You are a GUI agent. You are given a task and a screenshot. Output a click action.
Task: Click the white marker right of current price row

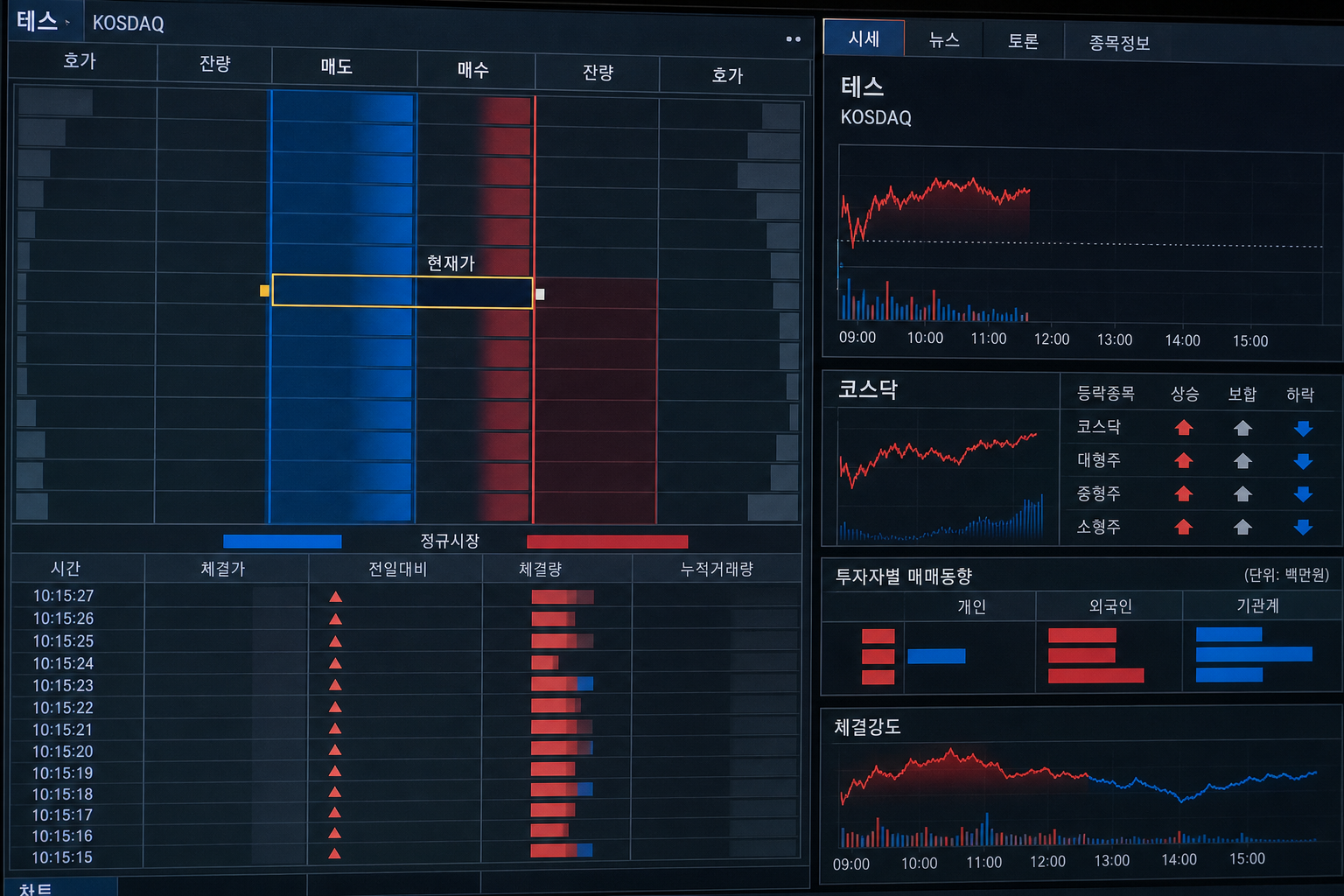(x=540, y=294)
